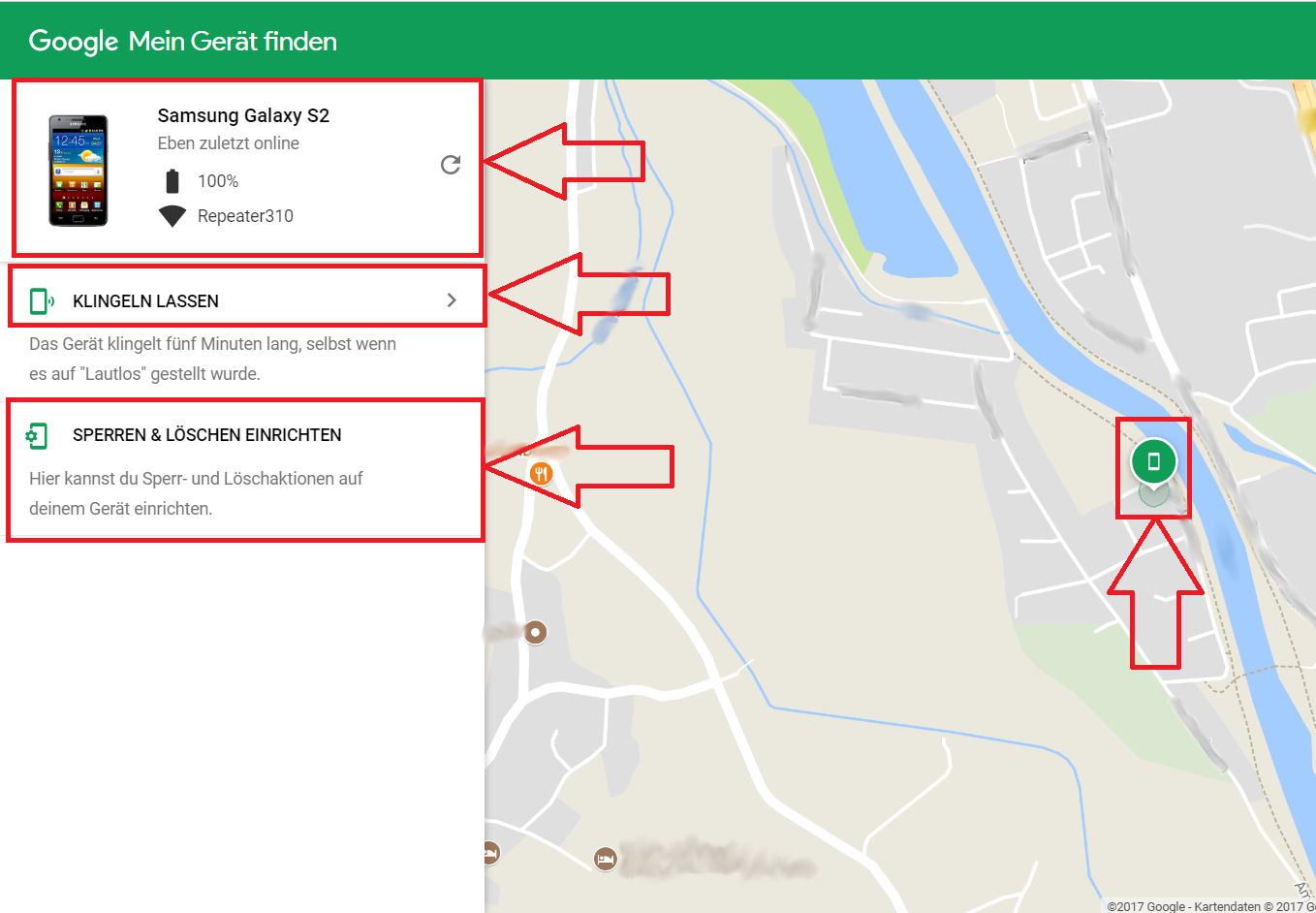This screenshot has height=913, width=1316.
Task: Click the battery icon beside 100%
Action: [x=172, y=181]
